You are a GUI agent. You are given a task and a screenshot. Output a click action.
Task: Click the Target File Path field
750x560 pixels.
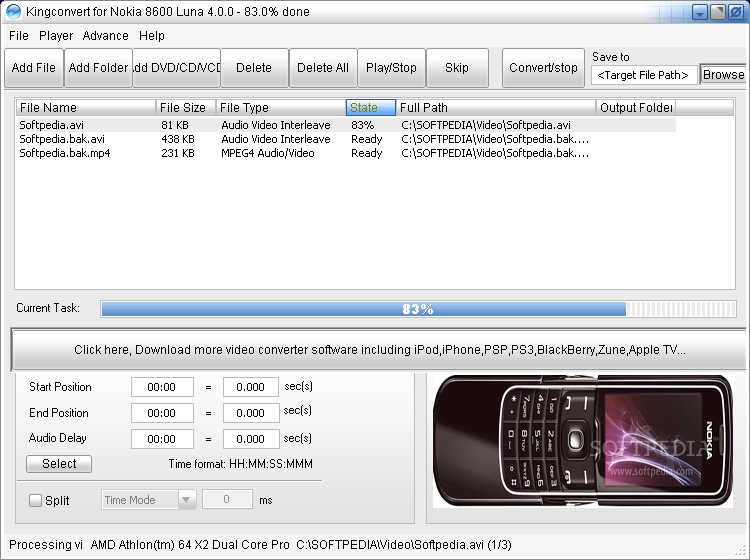pos(644,75)
